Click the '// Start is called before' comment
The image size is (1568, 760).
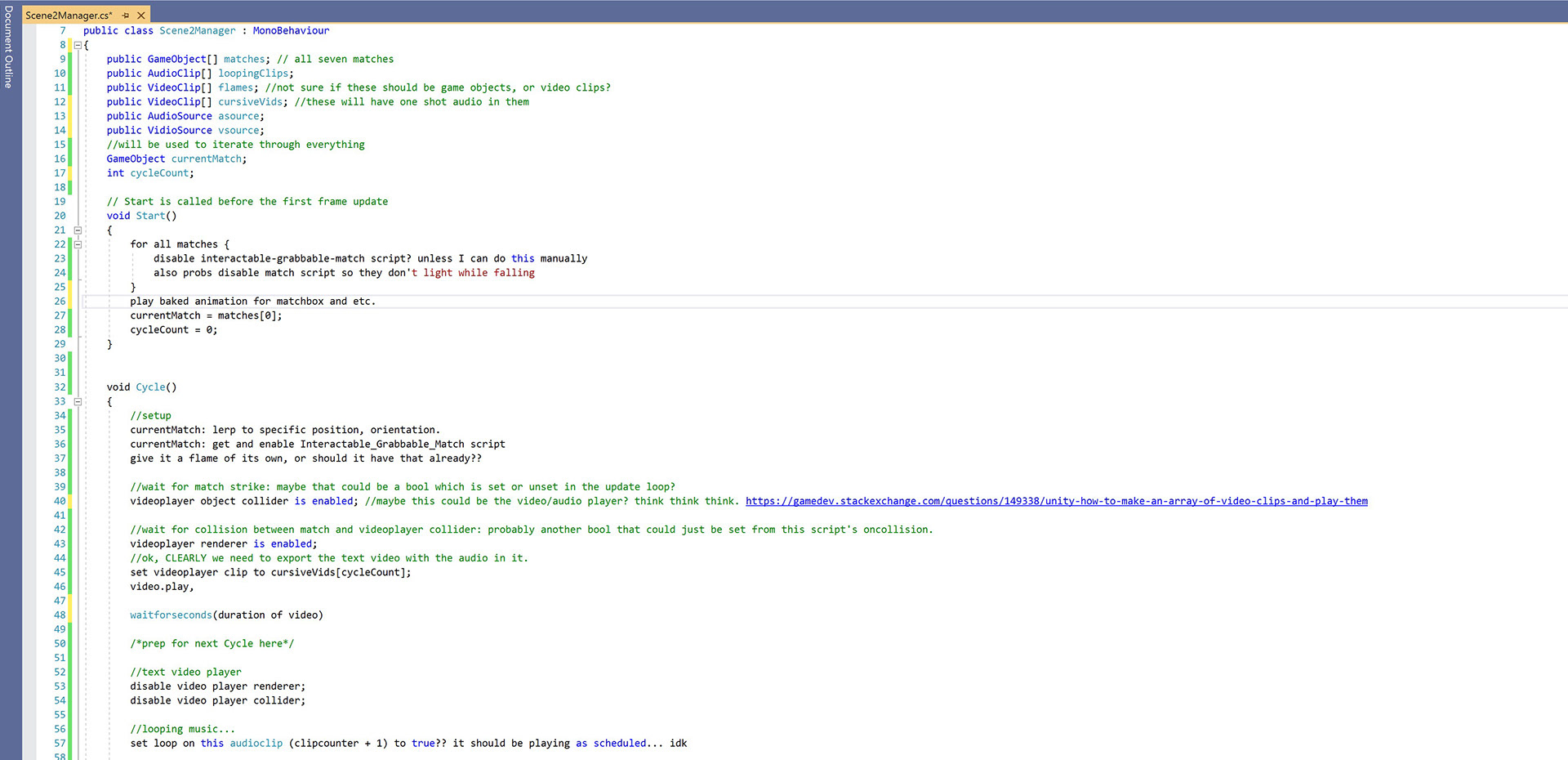tap(247, 202)
